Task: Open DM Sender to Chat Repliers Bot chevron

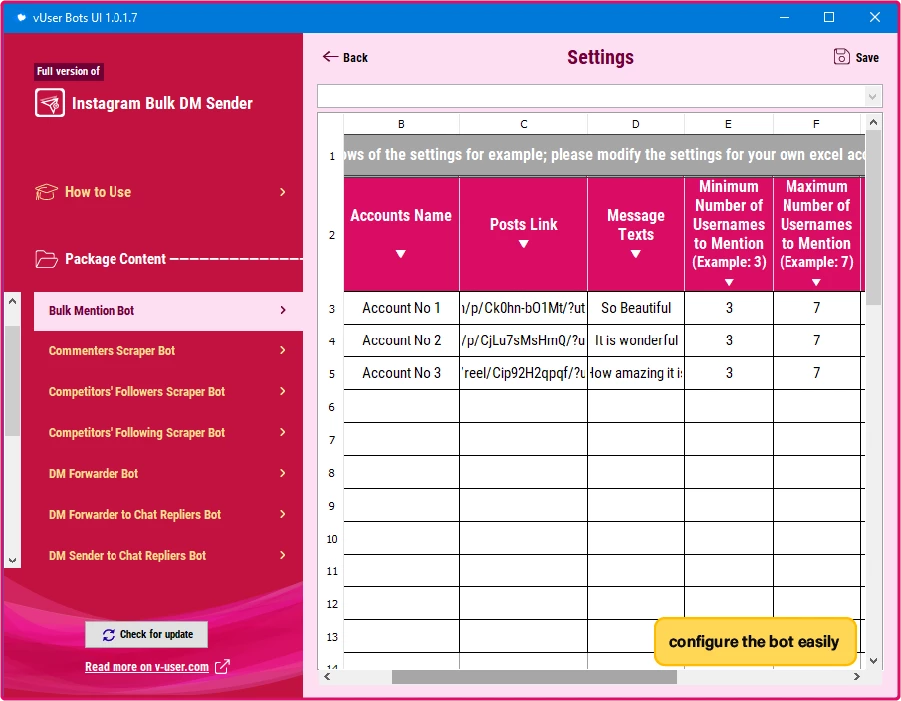Action: (283, 555)
